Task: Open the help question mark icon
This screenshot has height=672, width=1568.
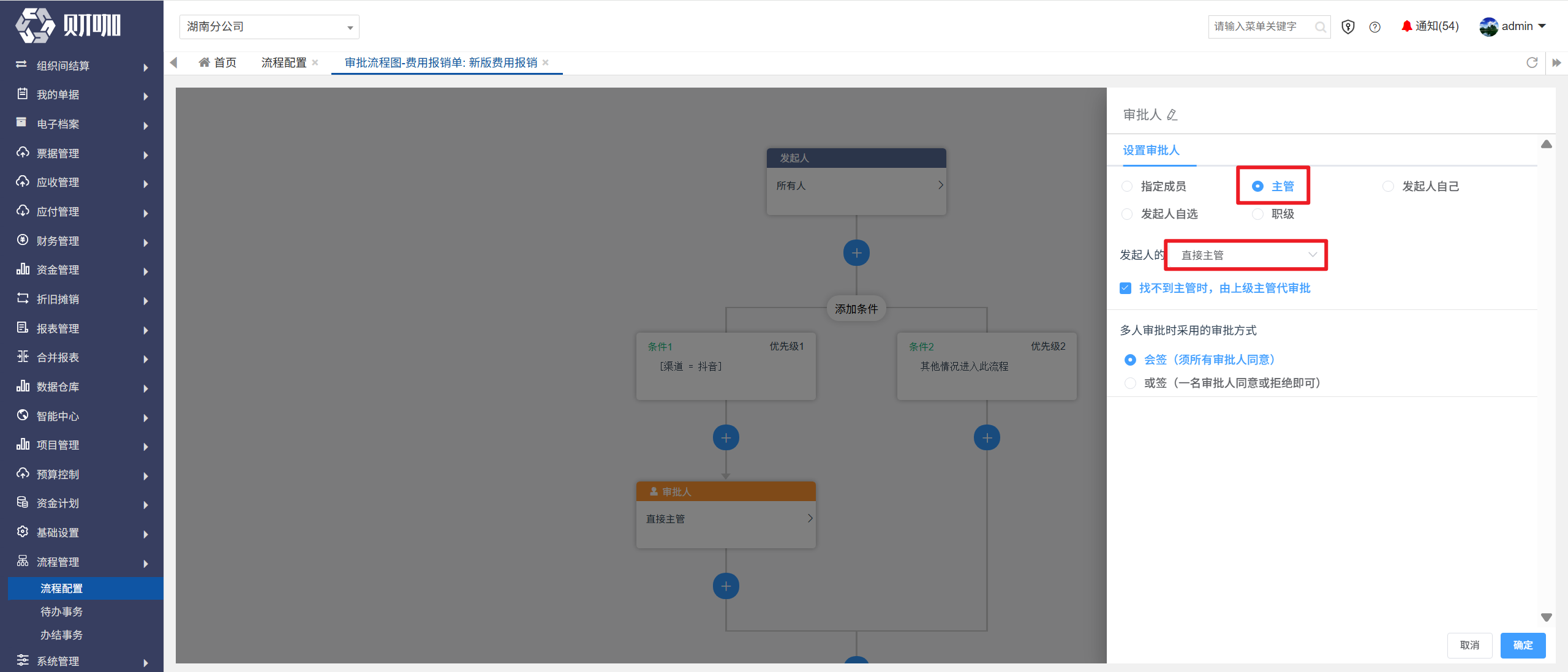Action: click(1374, 27)
